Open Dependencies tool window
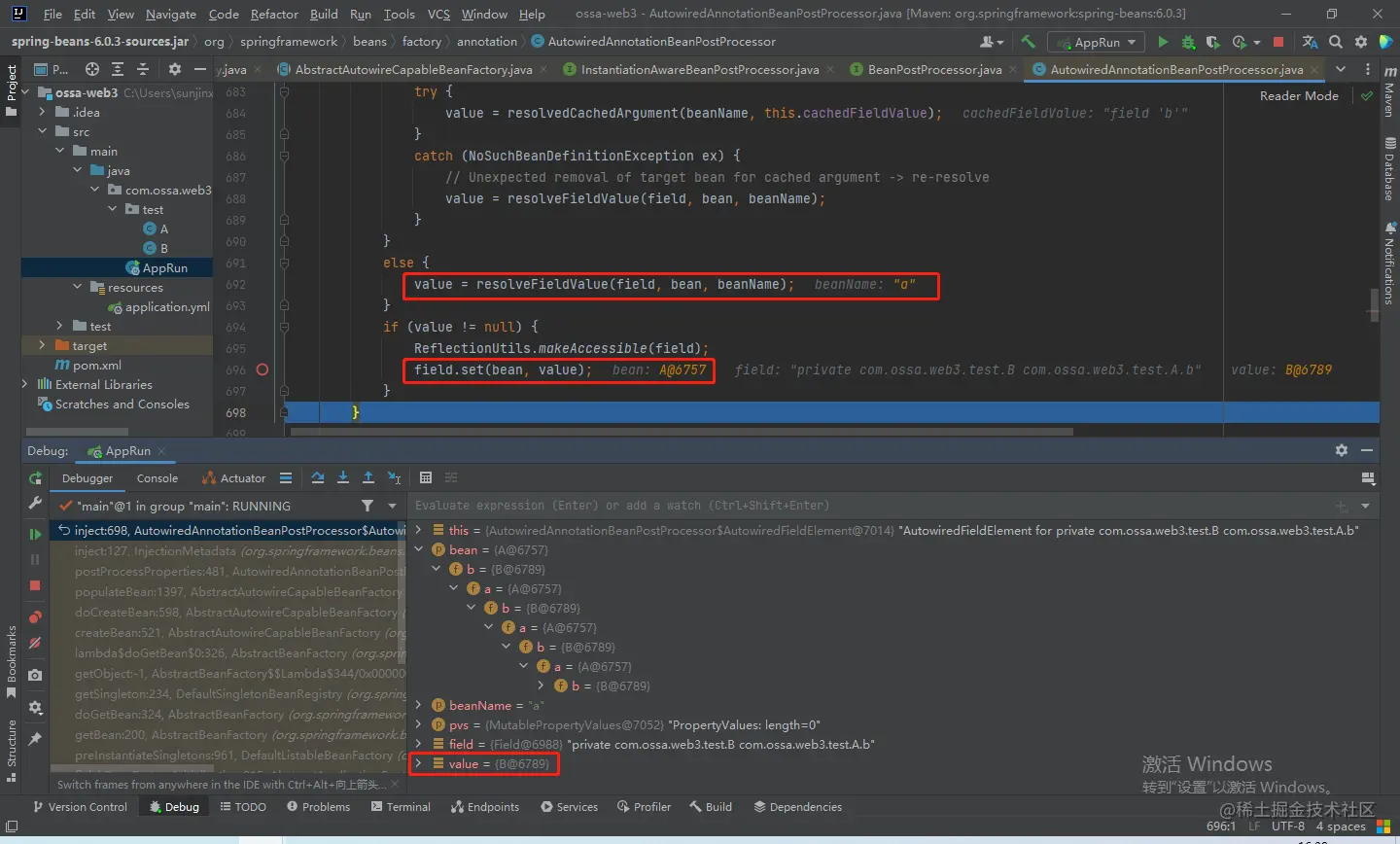This screenshot has height=844, width=1400. 796,807
